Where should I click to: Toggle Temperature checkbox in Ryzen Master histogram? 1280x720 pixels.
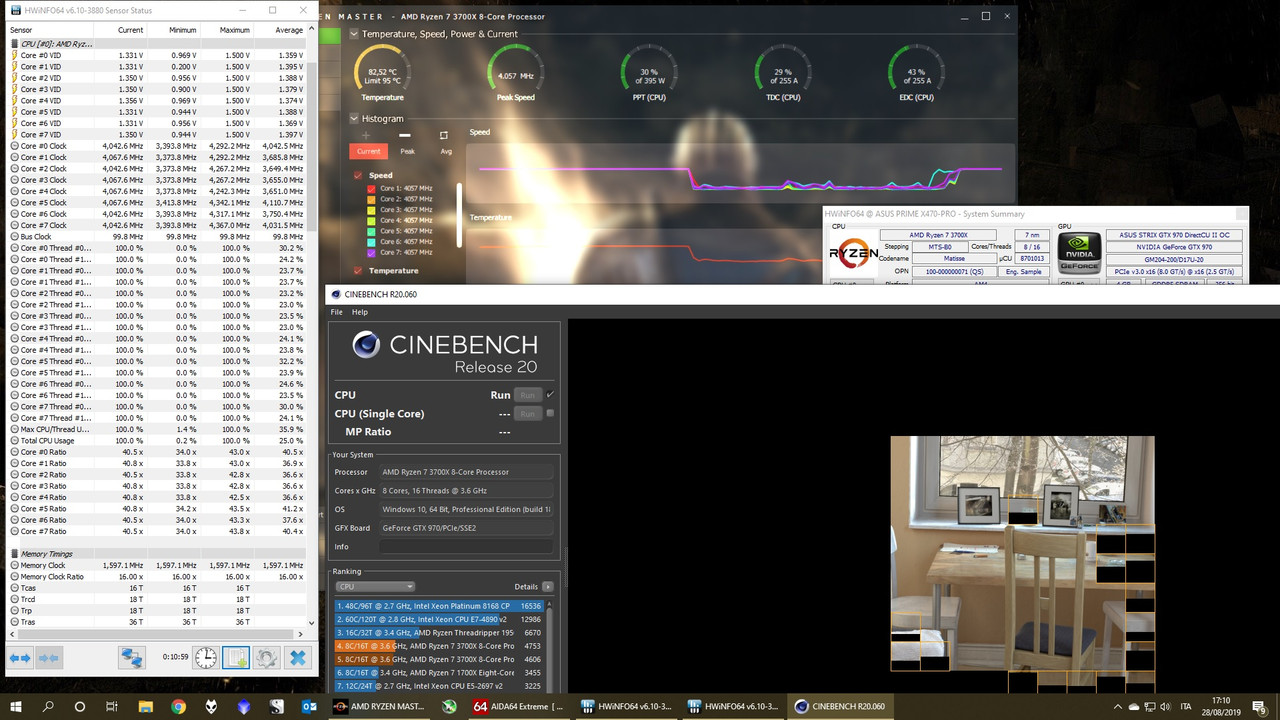point(358,270)
